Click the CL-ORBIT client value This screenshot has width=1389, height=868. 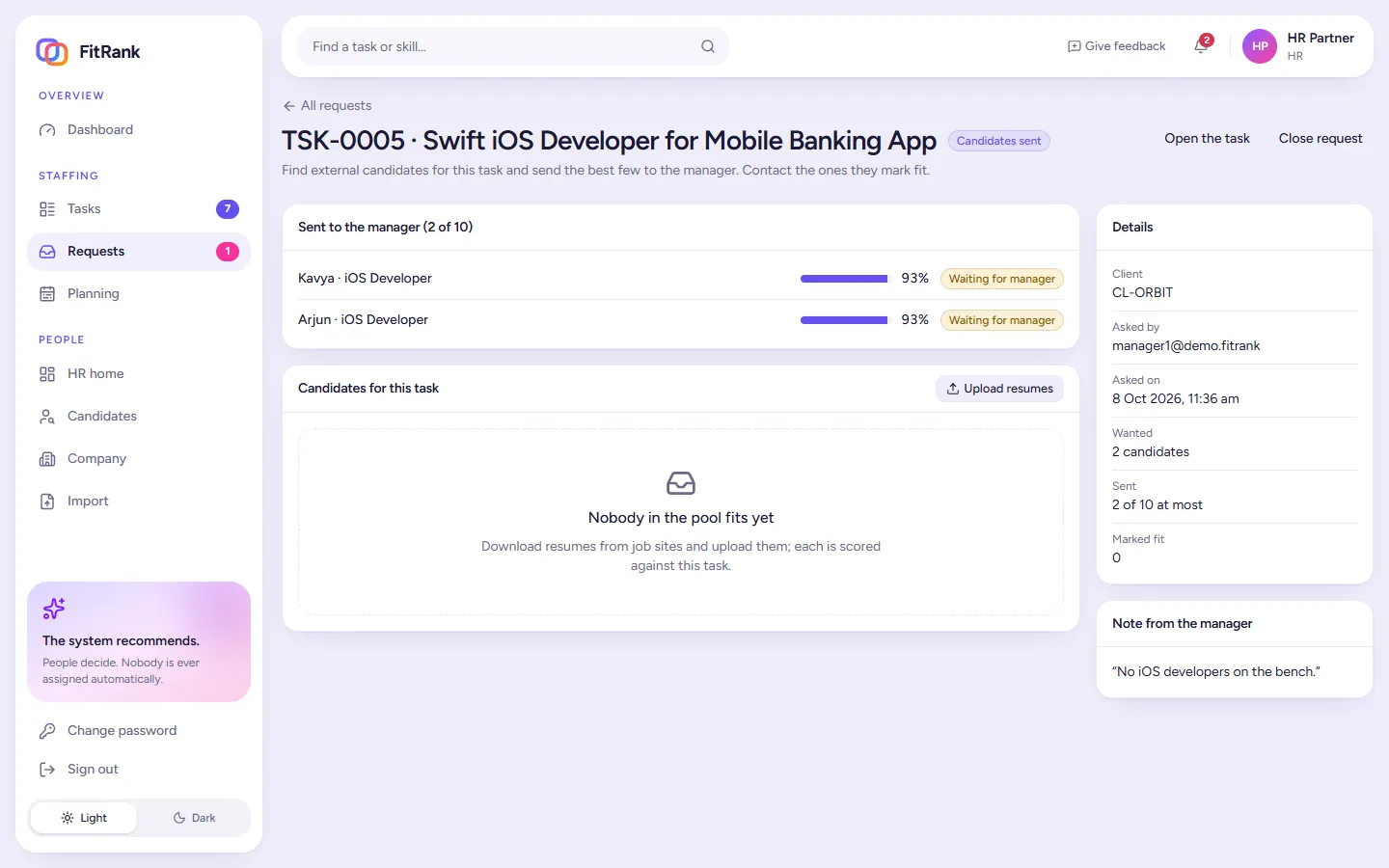(x=1142, y=293)
